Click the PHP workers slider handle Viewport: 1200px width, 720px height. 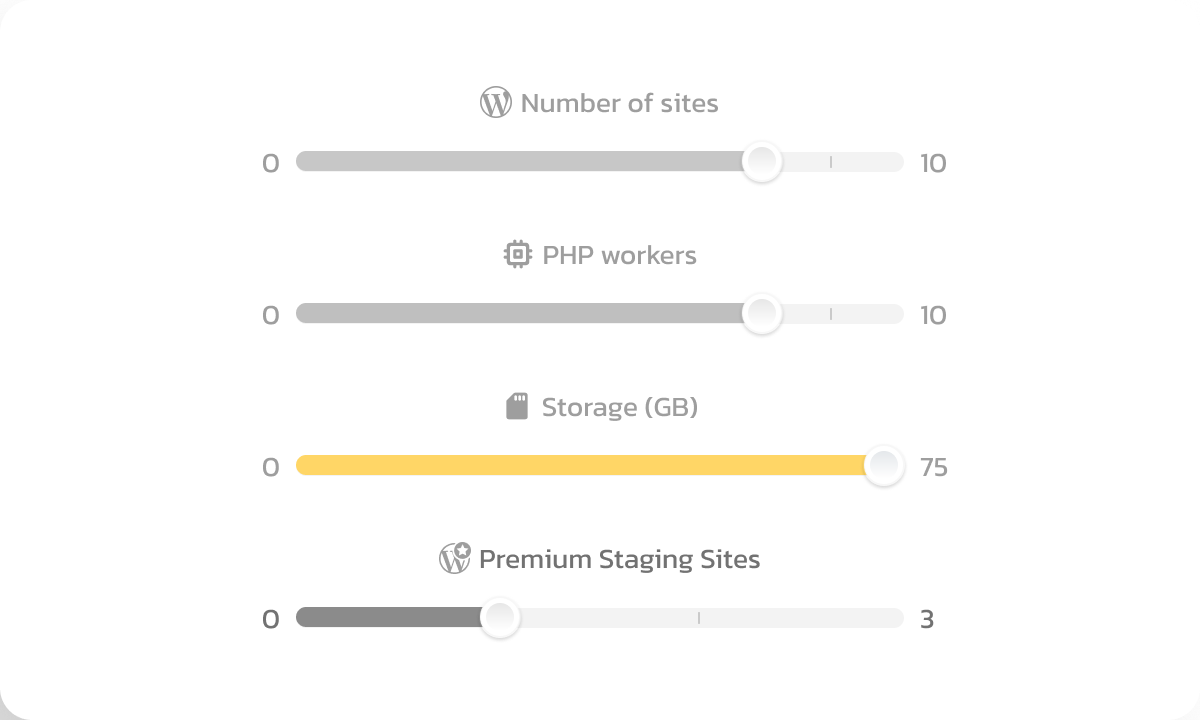762,314
